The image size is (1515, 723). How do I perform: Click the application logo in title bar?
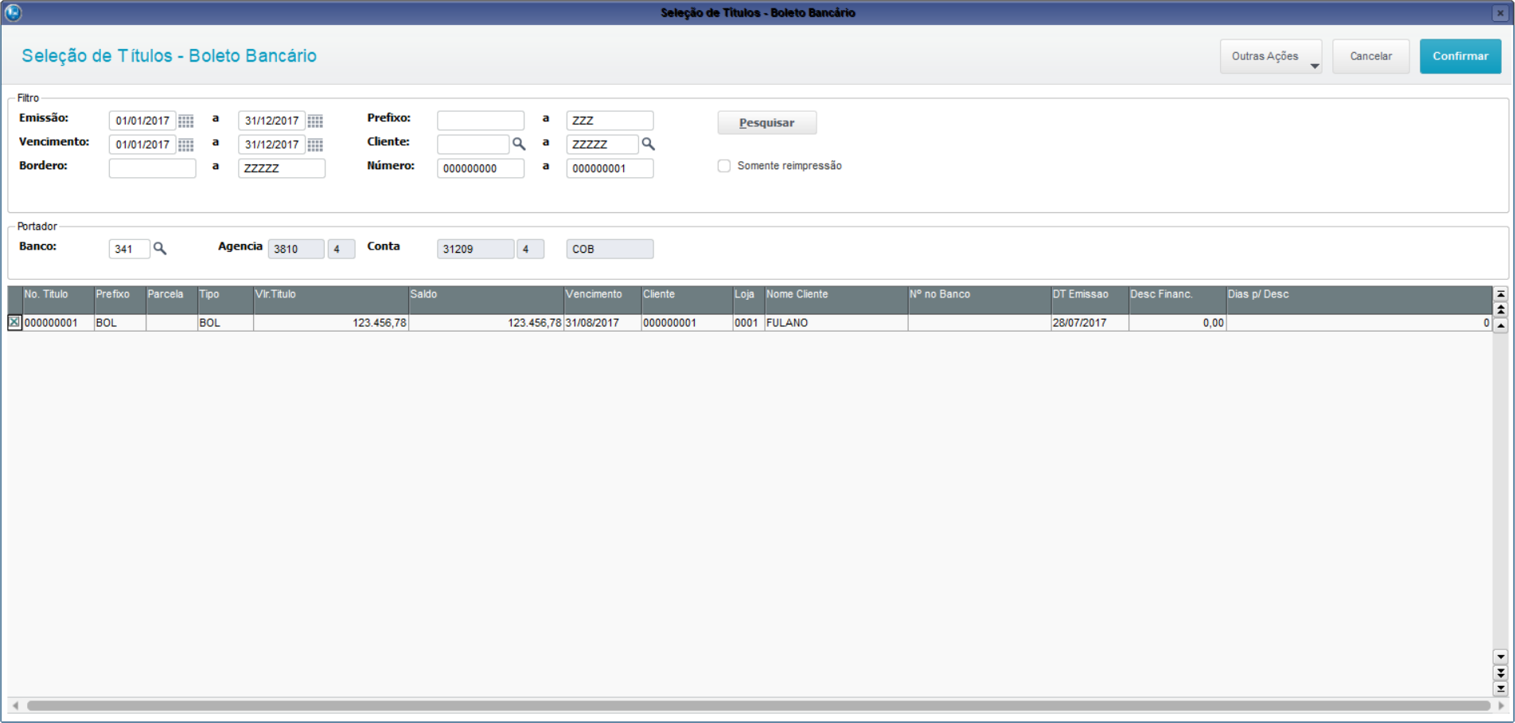point(13,13)
